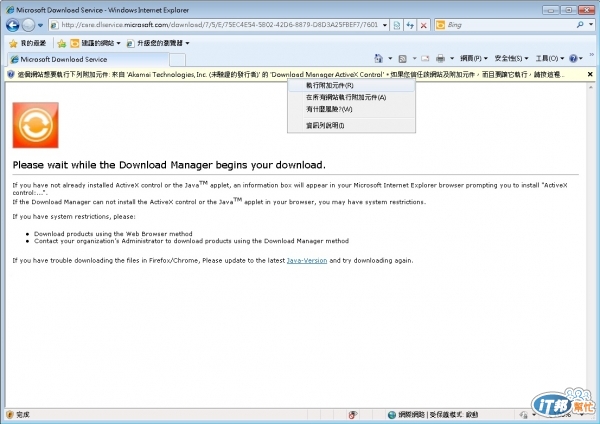
Task: Click the Home icon in command bar
Action: point(378,59)
